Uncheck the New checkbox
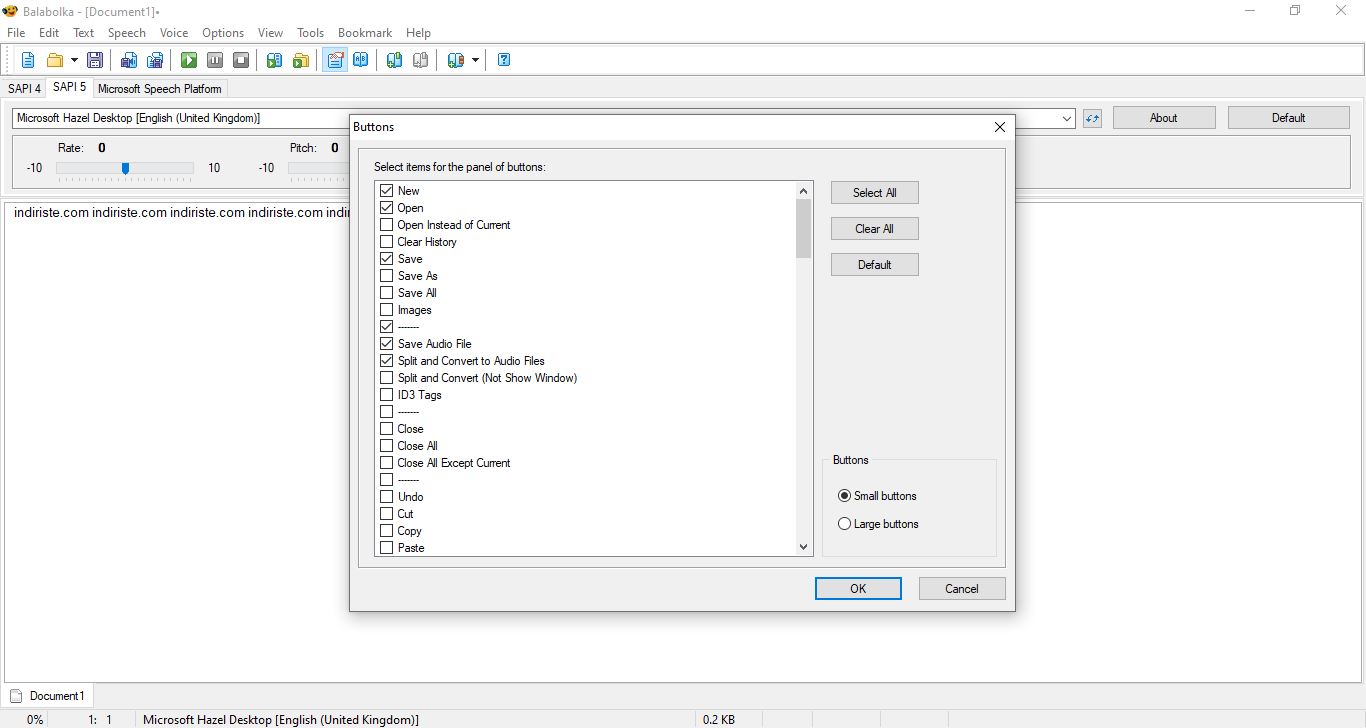1366x728 pixels. 387,191
